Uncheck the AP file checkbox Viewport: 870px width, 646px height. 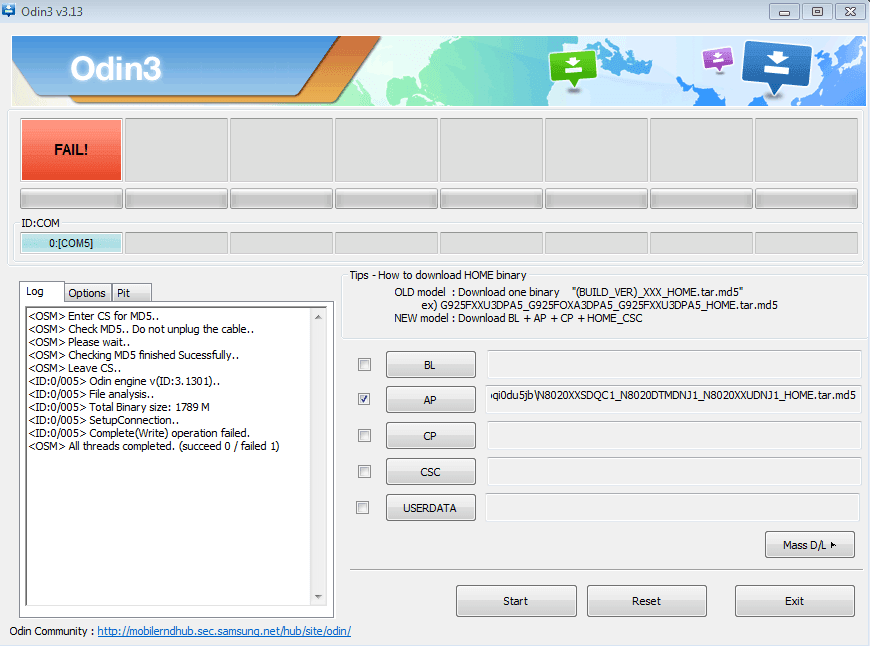[x=365, y=399]
